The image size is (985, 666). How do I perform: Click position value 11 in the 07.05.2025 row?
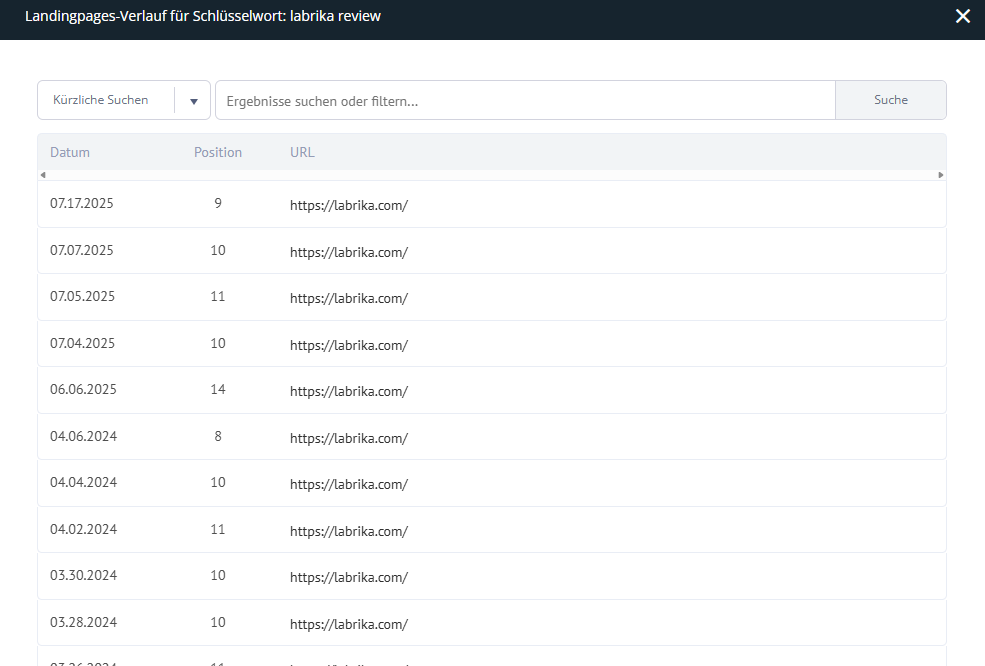point(218,297)
